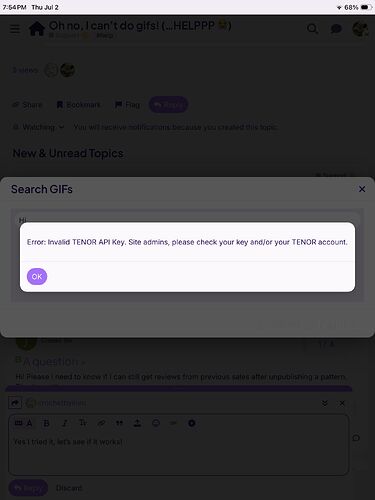
Task: Go to the forum home icon
Action: pos(37,28)
